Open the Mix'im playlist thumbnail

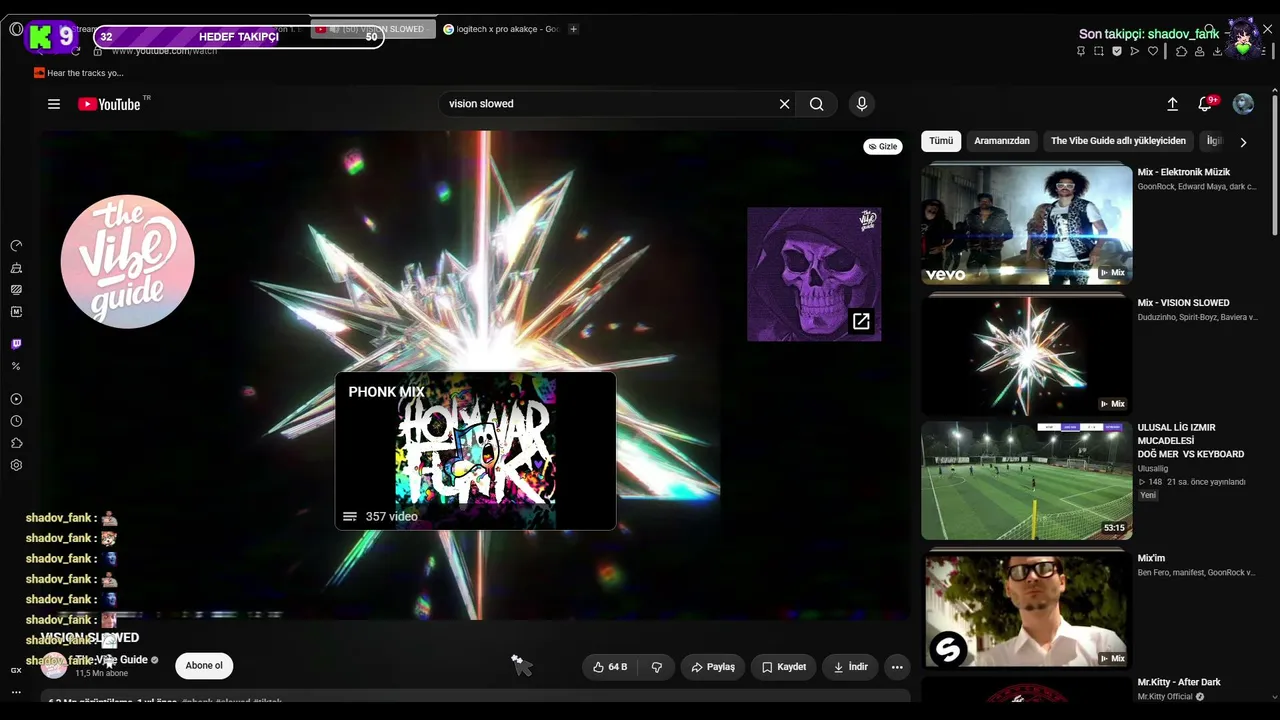point(1027,610)
